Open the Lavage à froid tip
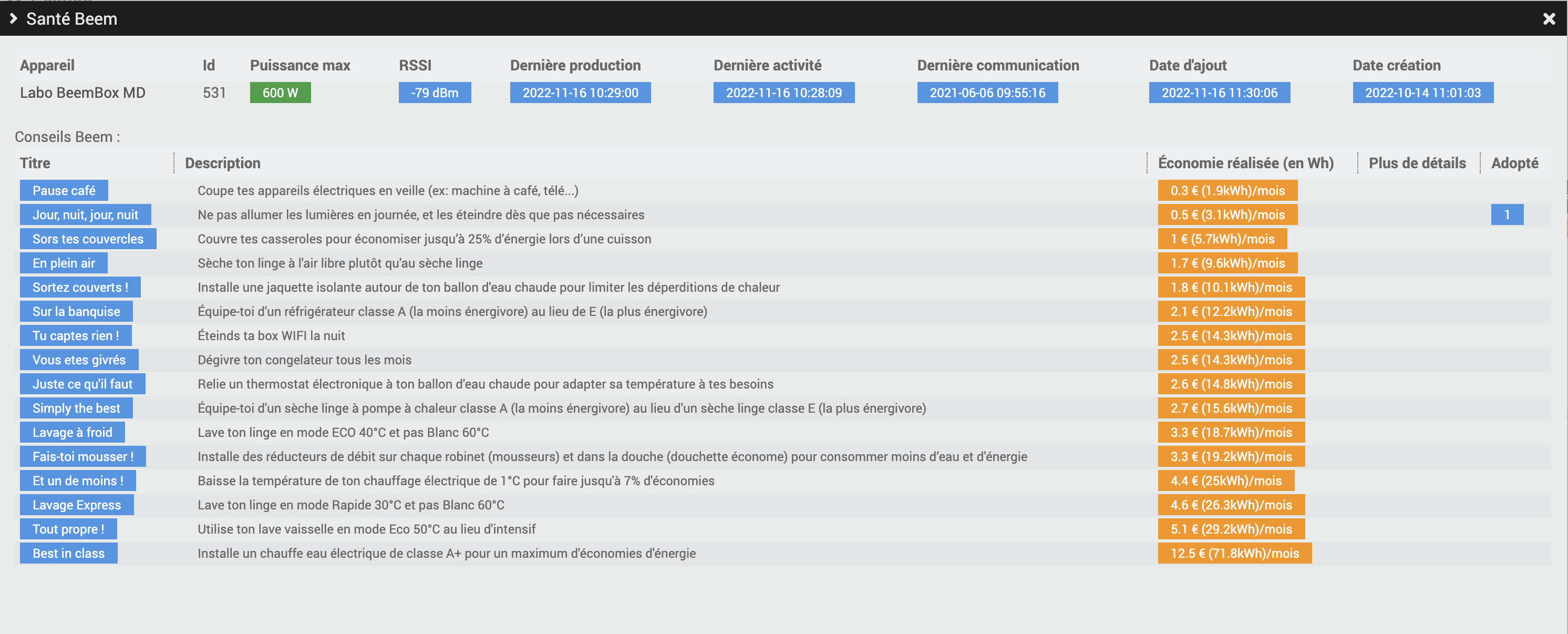Viewport: 1568px width, 634px height. [73, 433]
